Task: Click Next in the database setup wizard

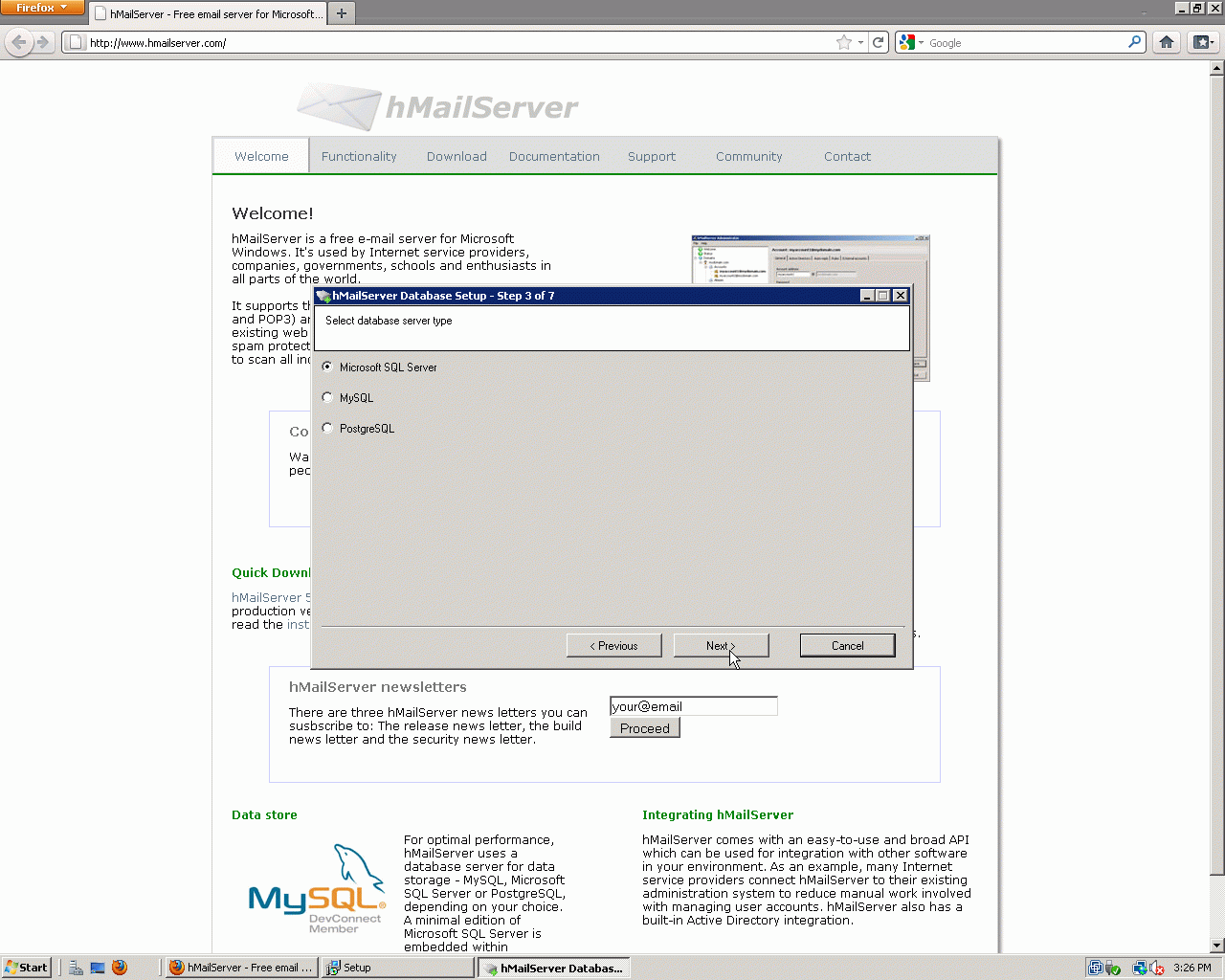Action: click(721, 646)
